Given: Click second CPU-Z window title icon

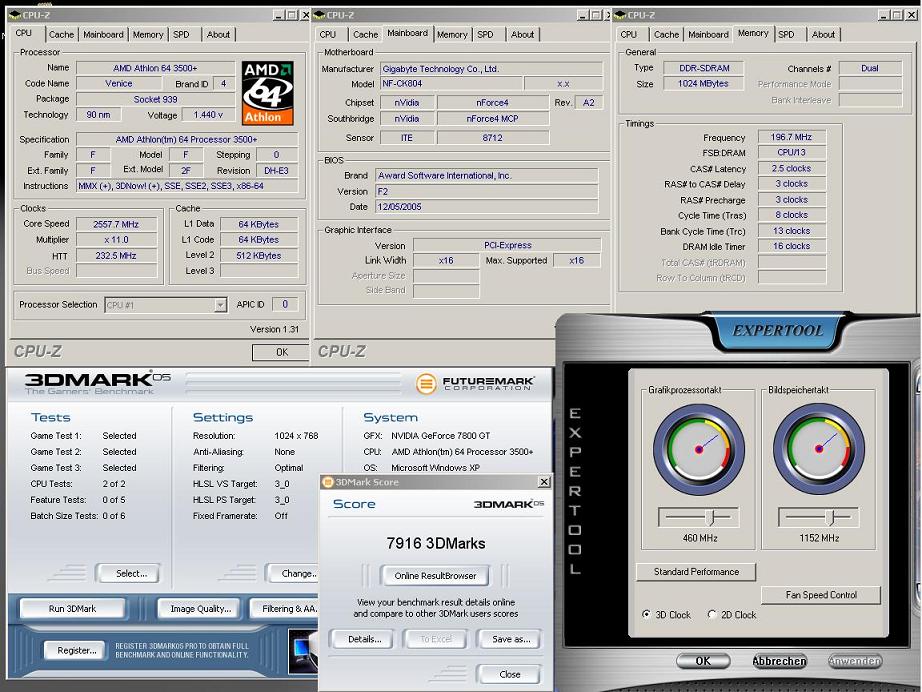Looking at the screenshot, I should [x=319, y=15].
